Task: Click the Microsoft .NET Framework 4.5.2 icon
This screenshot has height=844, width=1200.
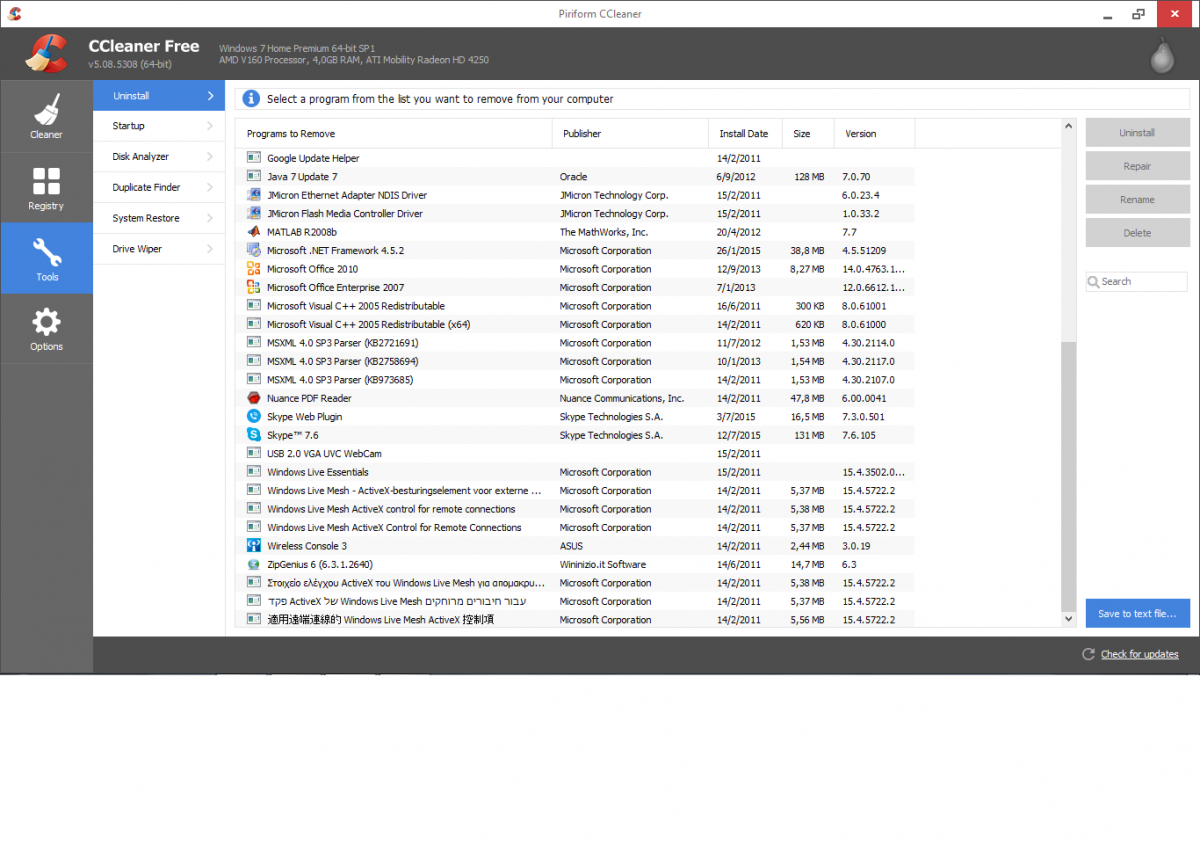Action: pos(254,250)
